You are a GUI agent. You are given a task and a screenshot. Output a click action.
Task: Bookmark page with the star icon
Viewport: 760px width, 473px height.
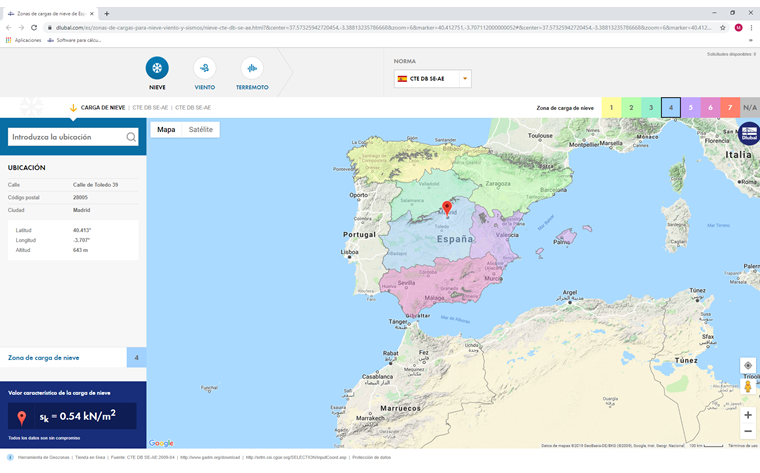pos(723,28)
